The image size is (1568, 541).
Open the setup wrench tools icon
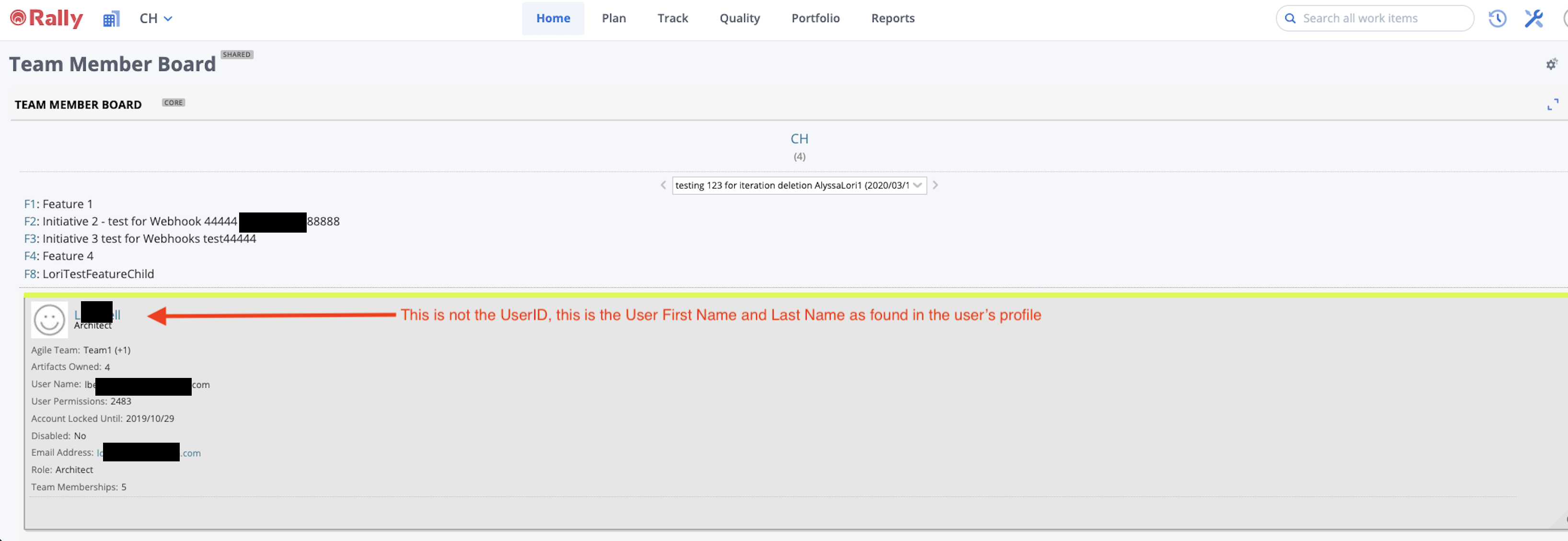(x=1533, y=18)
